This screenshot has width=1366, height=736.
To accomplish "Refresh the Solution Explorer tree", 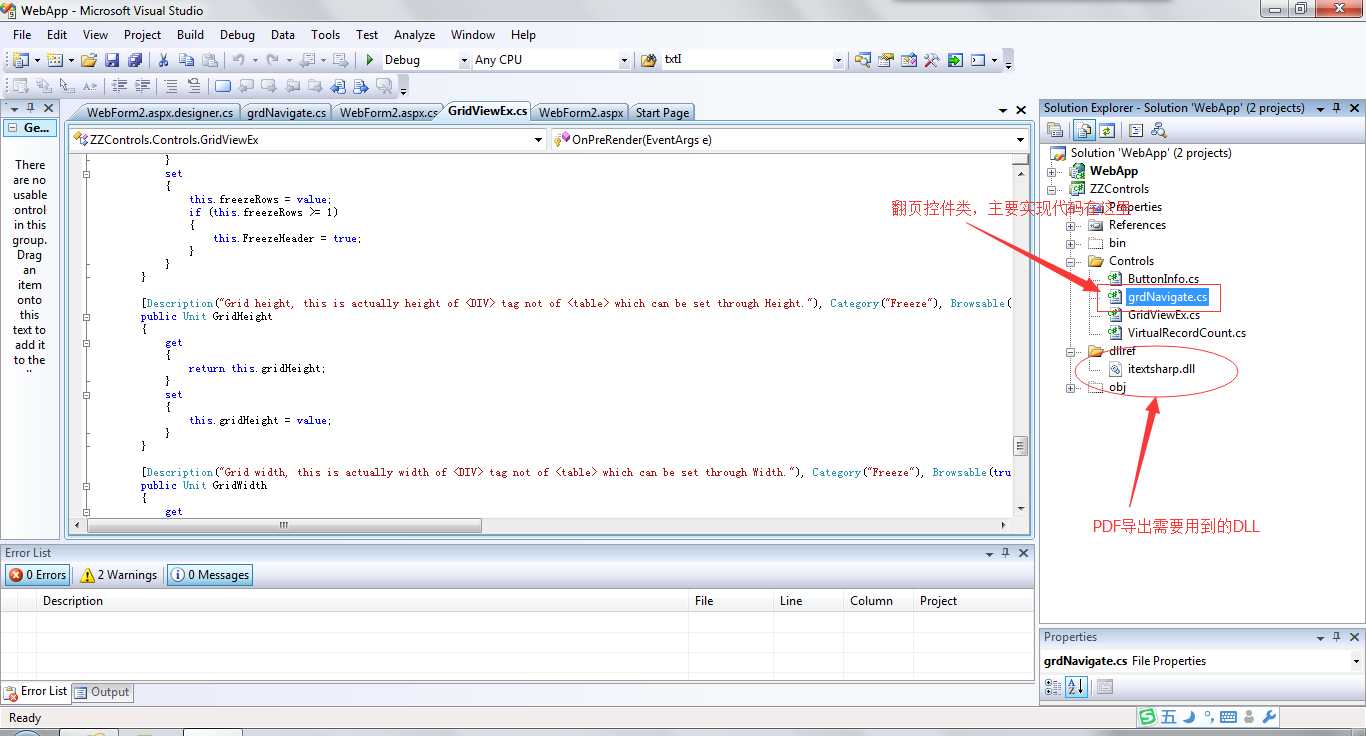I will [x=1107, y=130].
